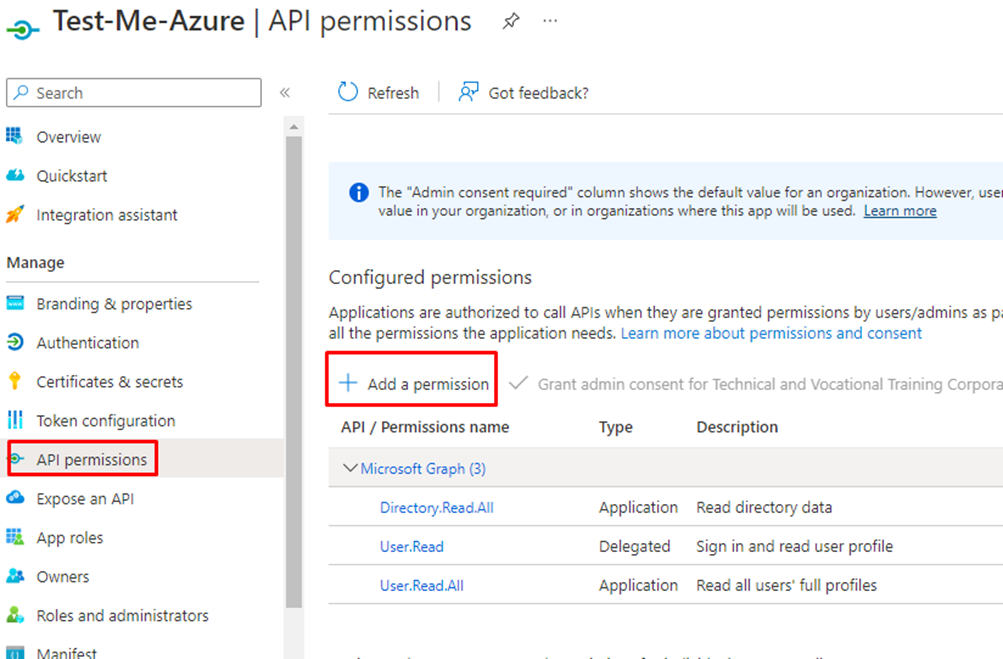Click the App roles icon
1003x659 pixels.
pyautogui.click(x=15, y=537)
